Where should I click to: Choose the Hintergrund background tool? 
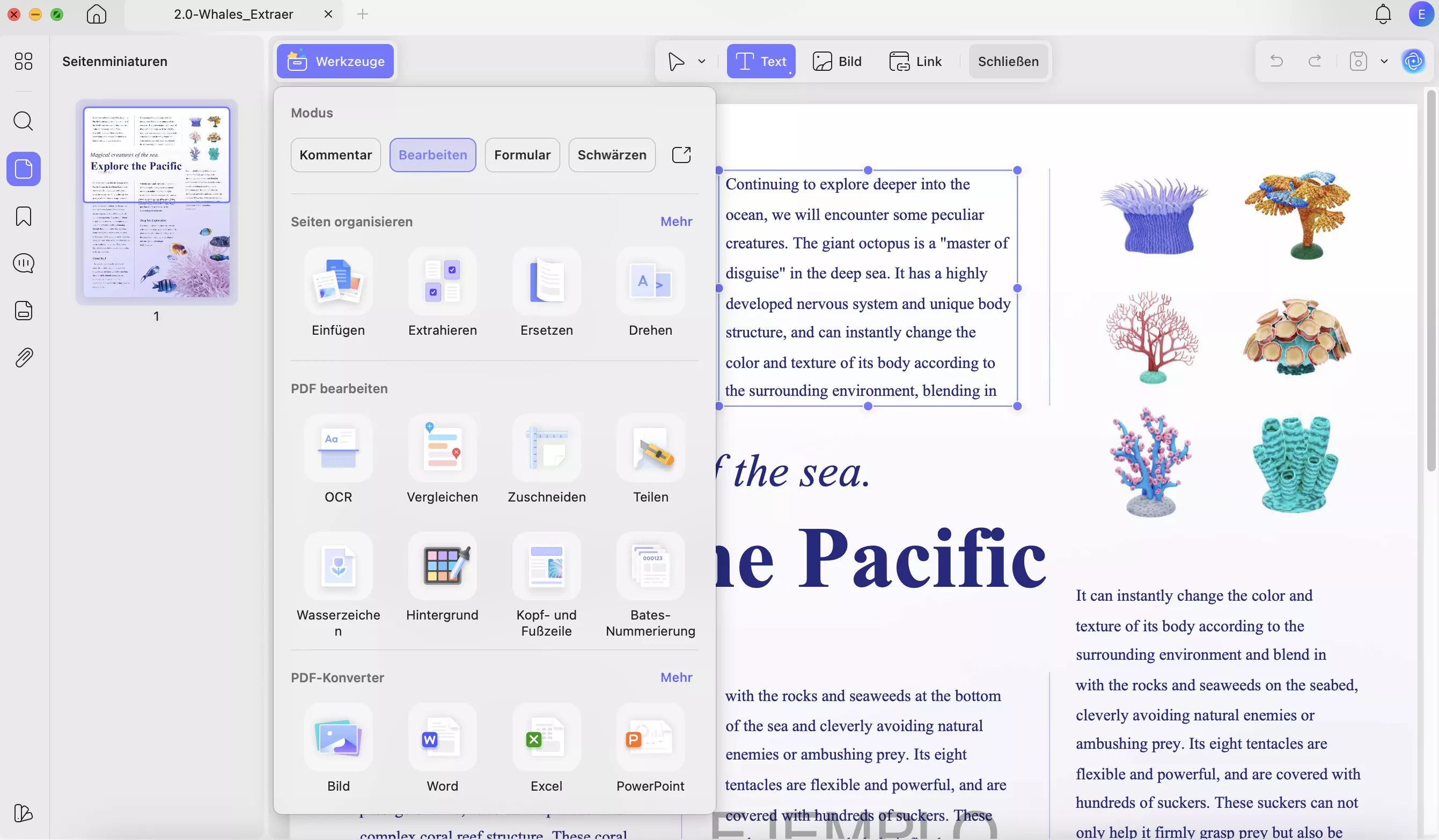(442, 566)
